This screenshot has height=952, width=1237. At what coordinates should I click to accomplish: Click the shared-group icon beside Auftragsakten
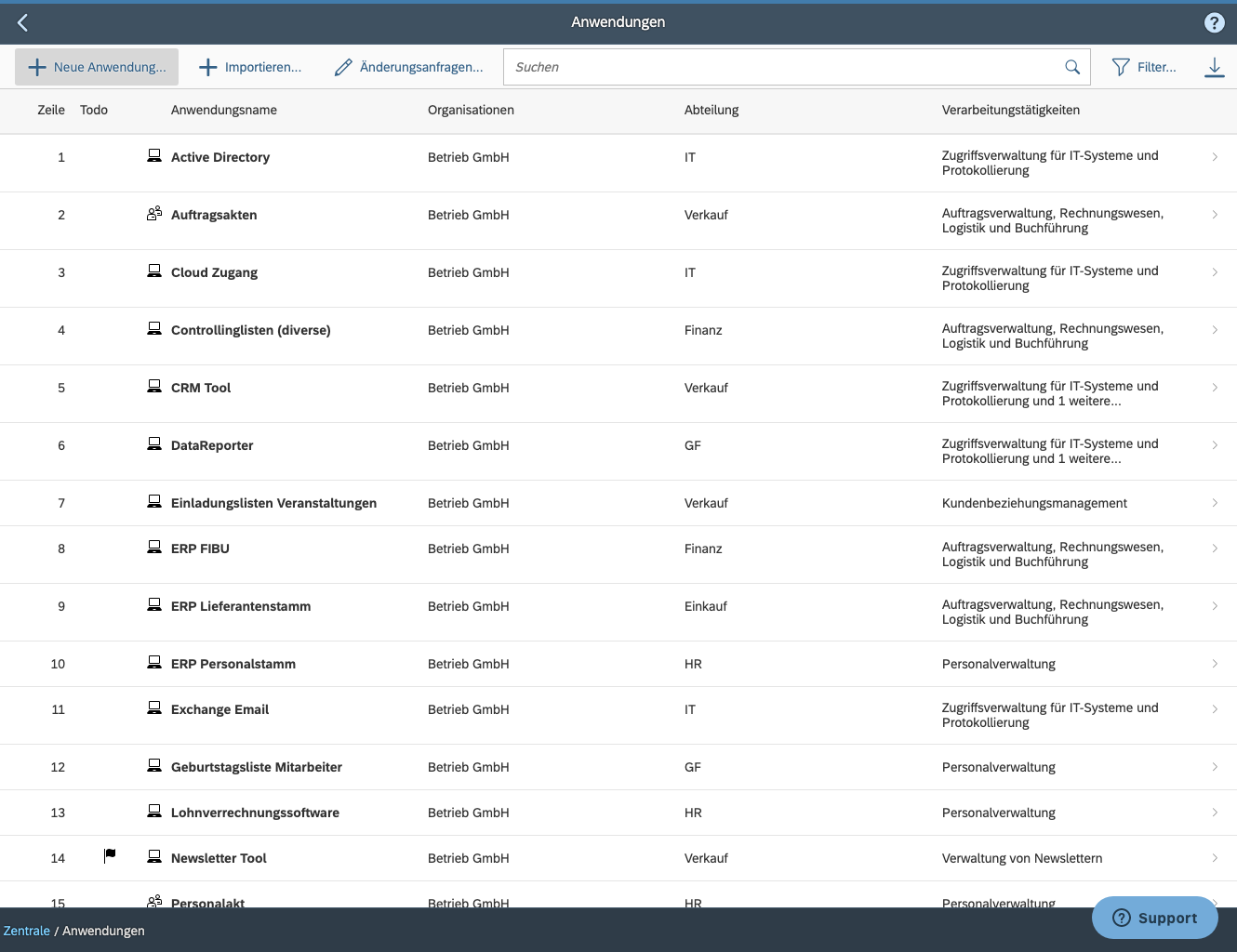point(154,213)
